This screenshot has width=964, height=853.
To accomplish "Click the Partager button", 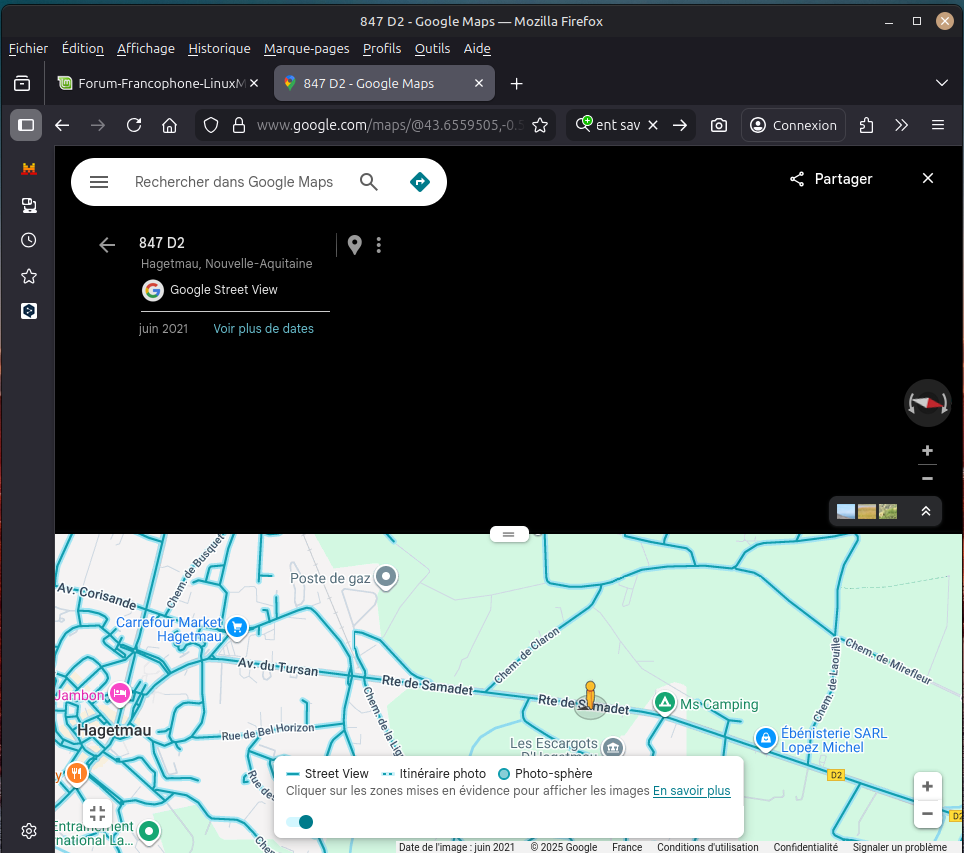I will 831,179.
